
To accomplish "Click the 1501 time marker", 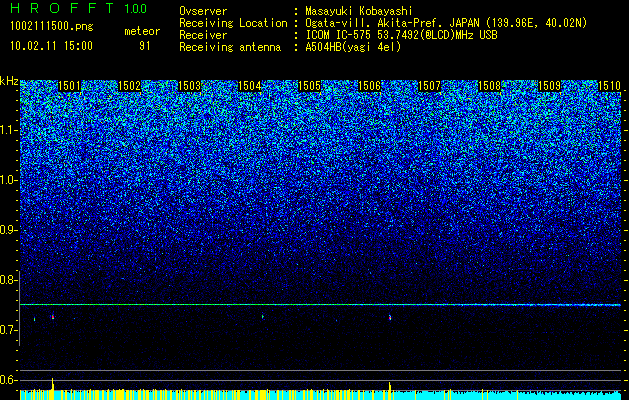I will click(x=69, y=86).
